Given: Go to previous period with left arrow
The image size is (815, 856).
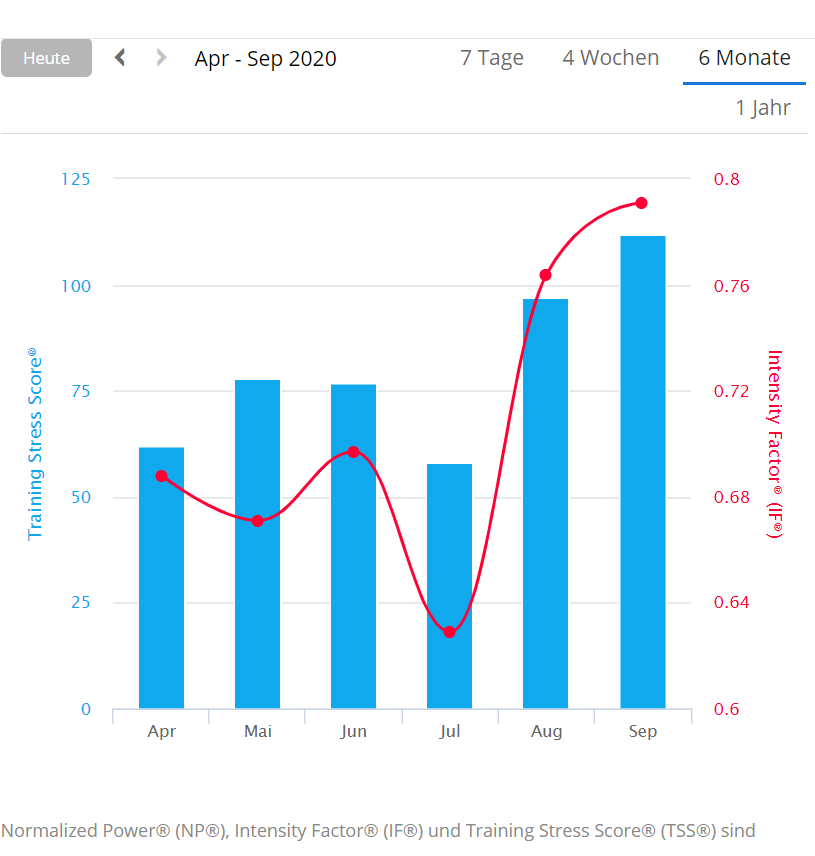Looking at the screenshot, I should tap(120, 58).
